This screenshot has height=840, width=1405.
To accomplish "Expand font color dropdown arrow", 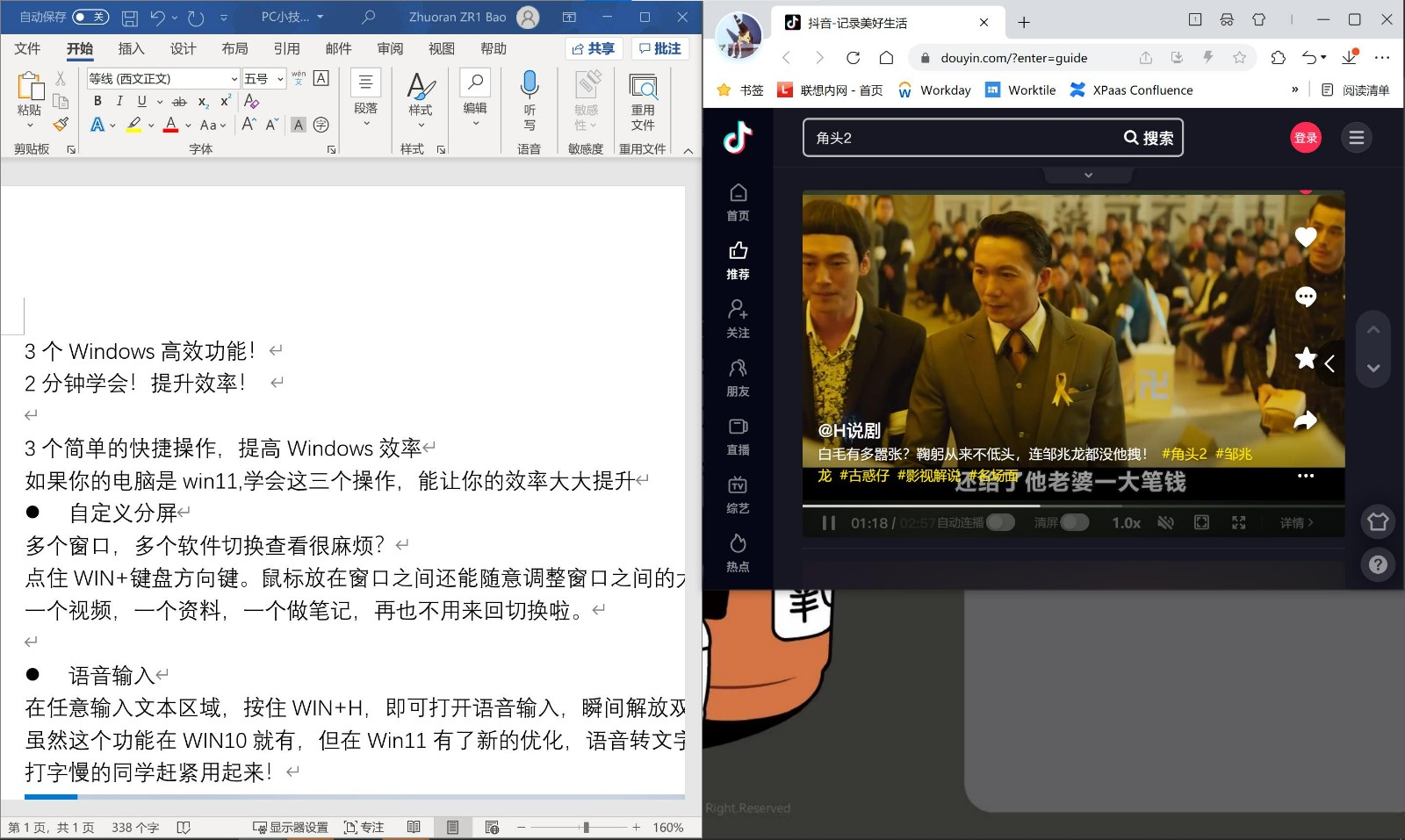I will 188,126.
